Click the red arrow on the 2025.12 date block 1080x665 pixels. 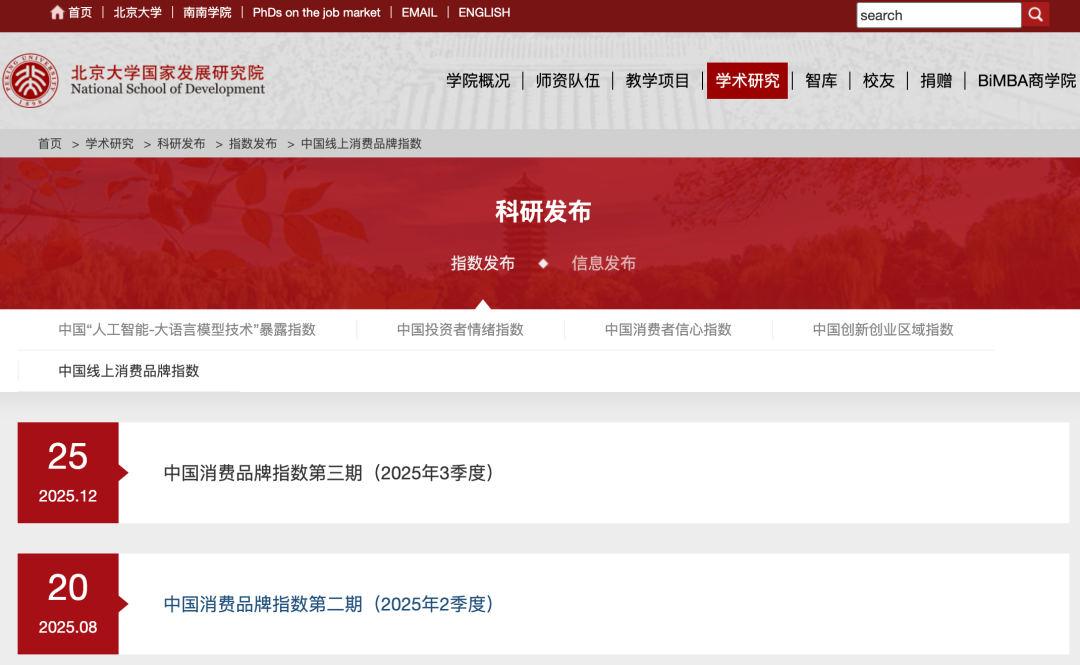tap(122, 472)
